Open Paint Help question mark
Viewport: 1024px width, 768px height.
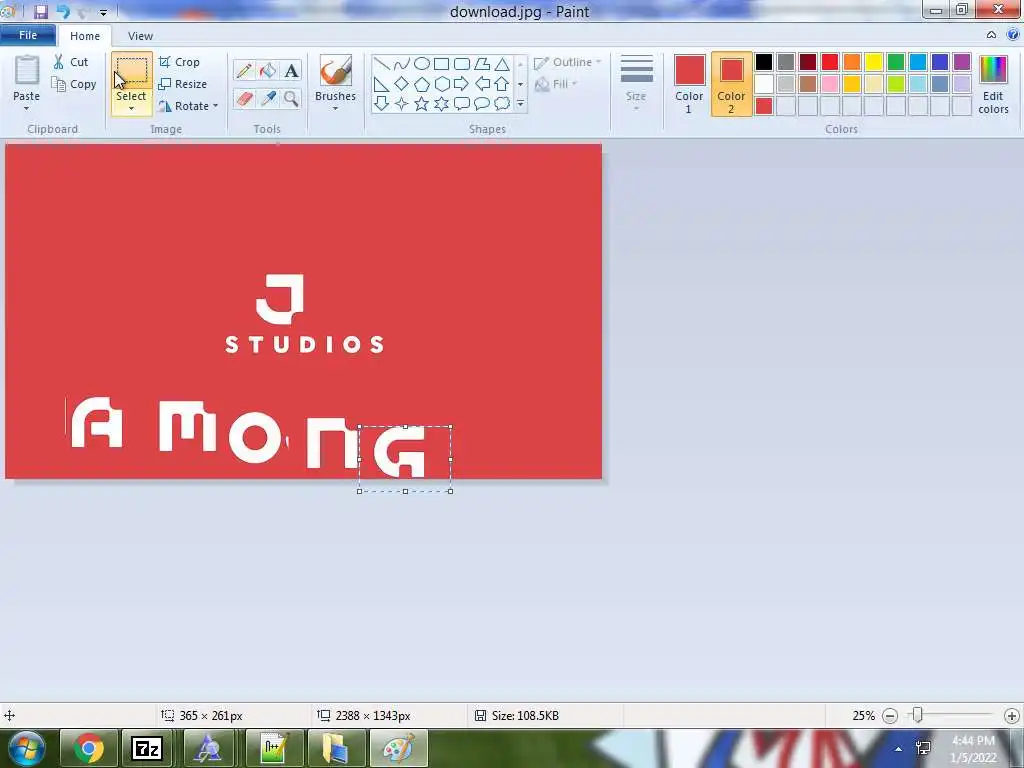point(1013,35)
